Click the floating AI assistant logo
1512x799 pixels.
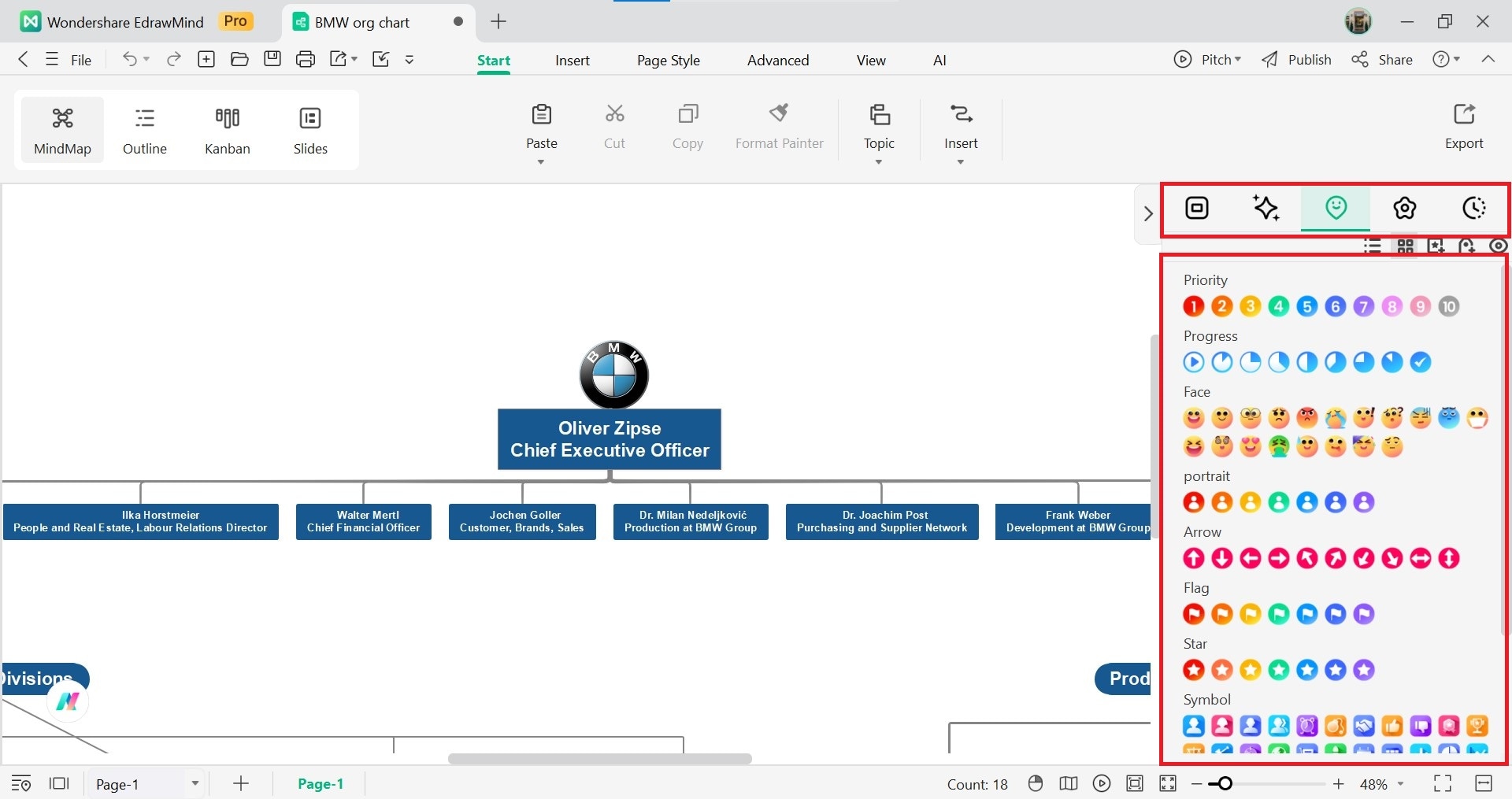point(68,701)
